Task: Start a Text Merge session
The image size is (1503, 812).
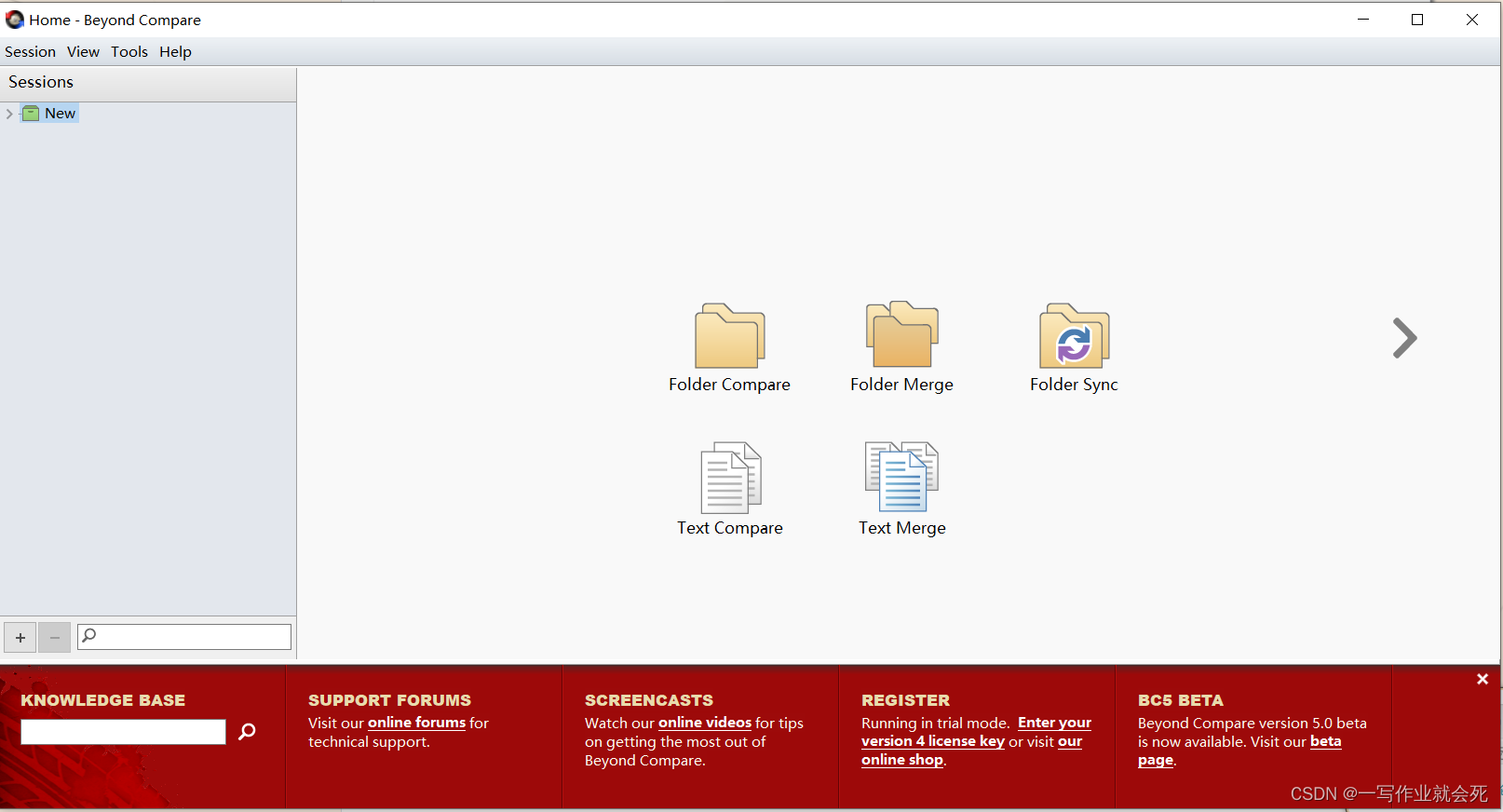Action: click(901, 477)
